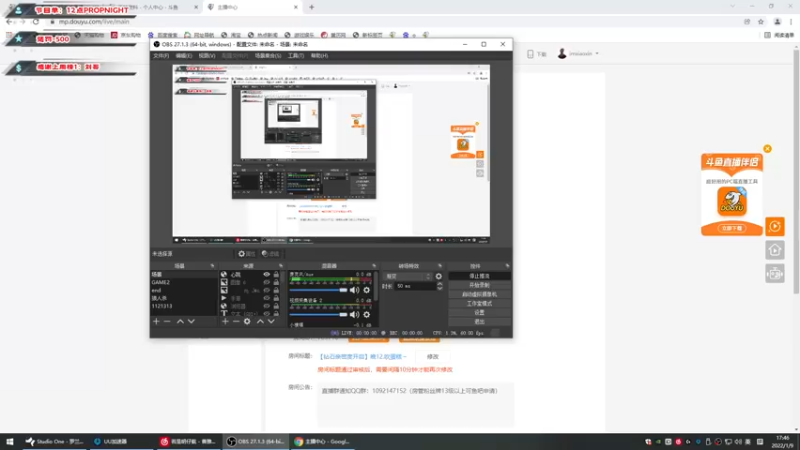This screenshot has height=450, width=800.
Task: Open transition properties gear icon
Action: coord(438,276)
